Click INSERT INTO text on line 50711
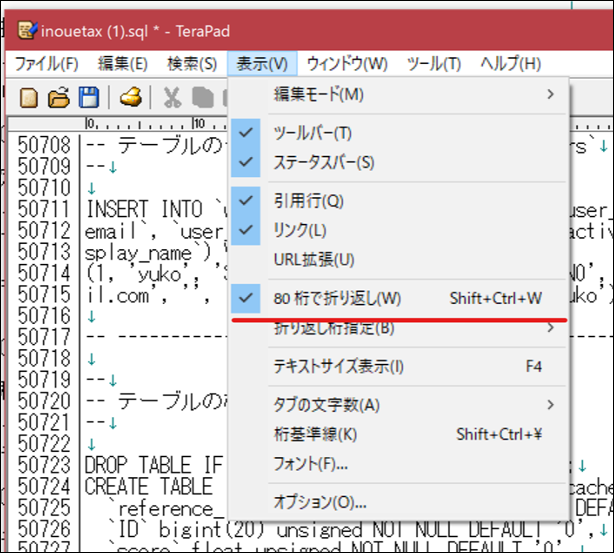 [144, 209]
